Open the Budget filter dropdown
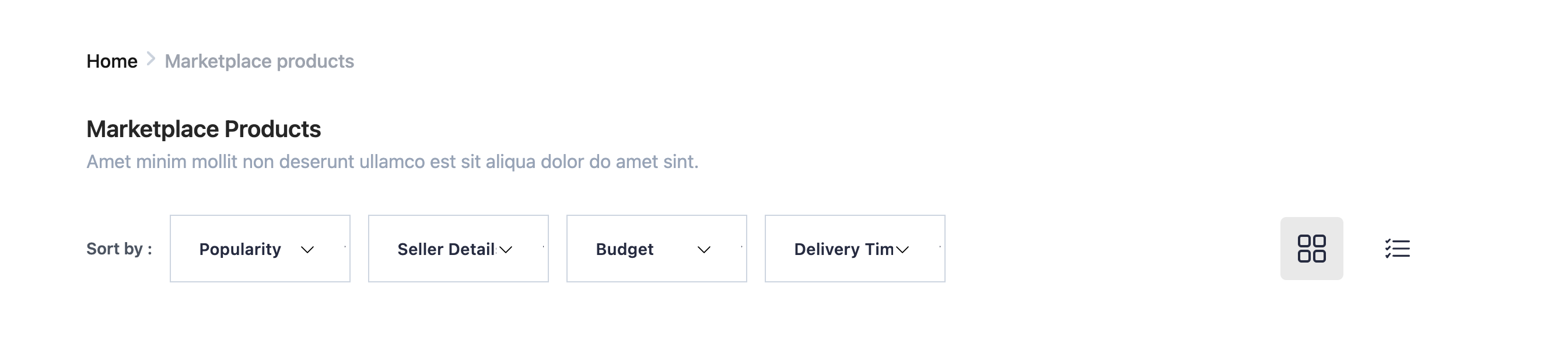 [656, 249]
